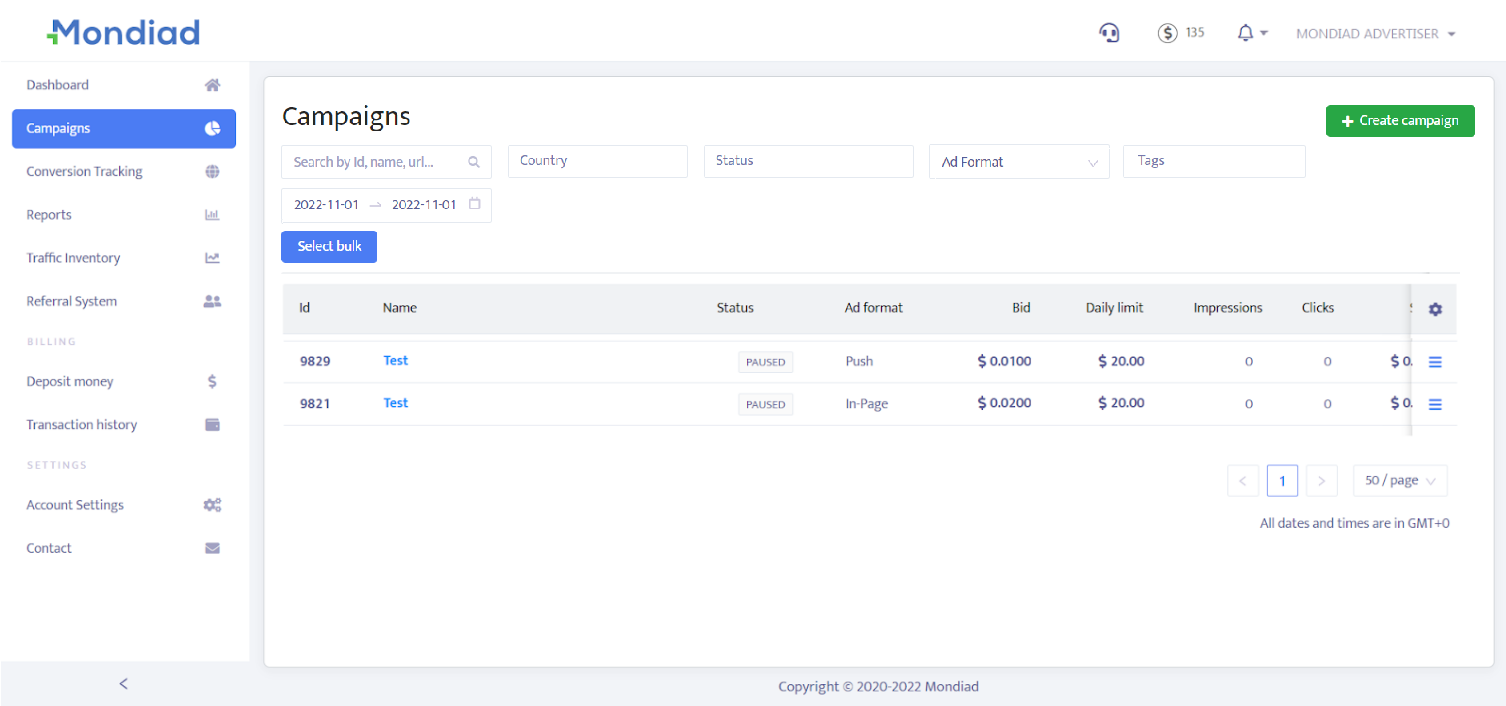This screenshot has width=1506, height=706.
Task: Select page 1 in pagination
Action: tap(1281, 481)
